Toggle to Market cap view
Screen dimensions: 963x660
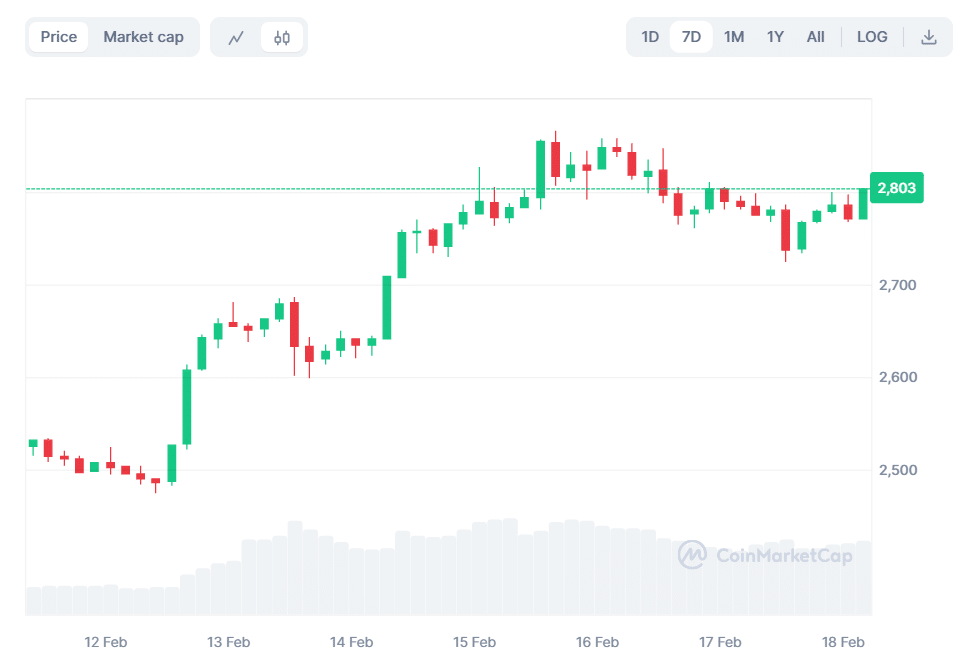(143, 36)
